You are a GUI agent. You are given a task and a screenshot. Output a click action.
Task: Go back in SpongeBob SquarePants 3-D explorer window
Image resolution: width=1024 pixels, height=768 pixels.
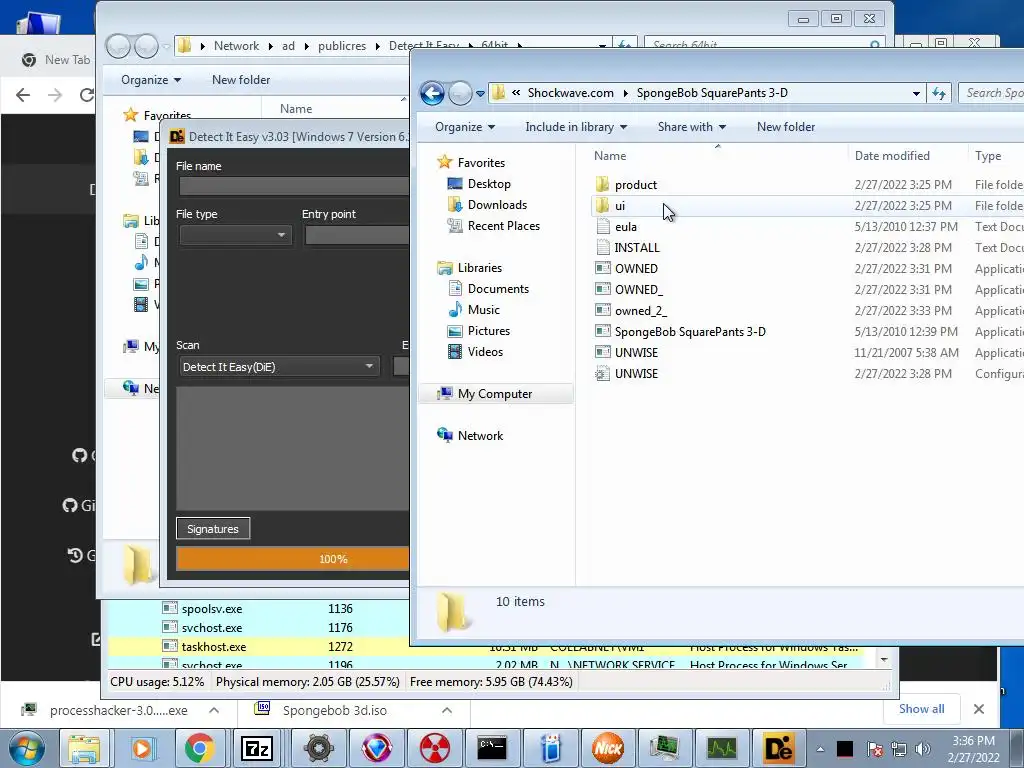coord(432,93)
